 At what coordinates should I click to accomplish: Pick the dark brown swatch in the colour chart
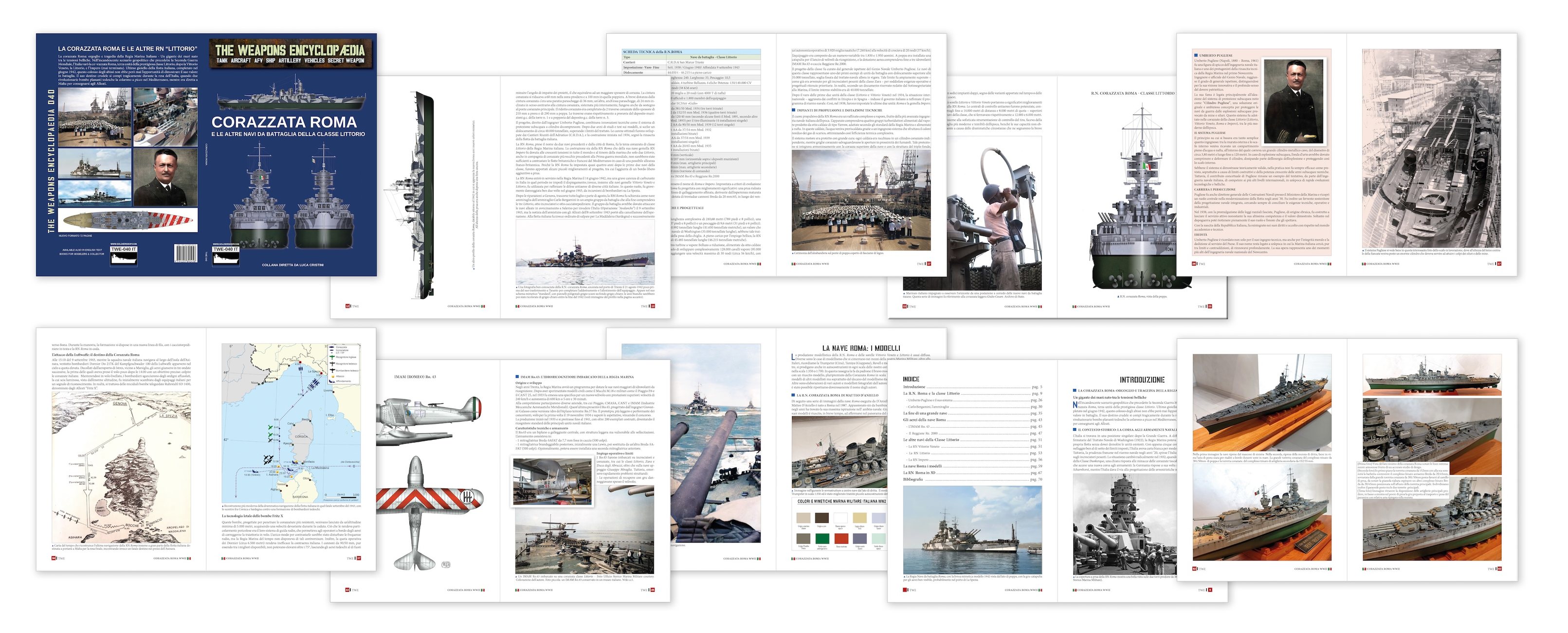[822, 518]
